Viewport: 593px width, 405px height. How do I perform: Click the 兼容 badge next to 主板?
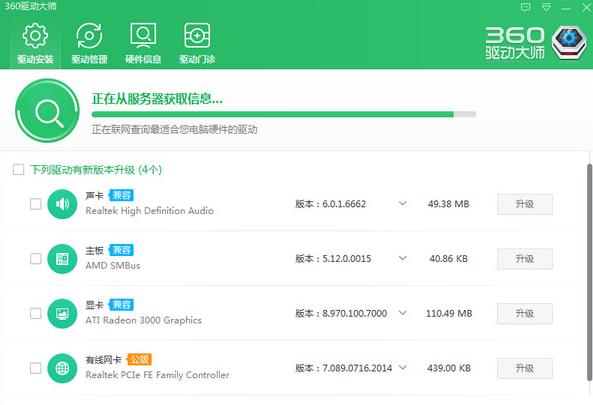tap(121, 250)
